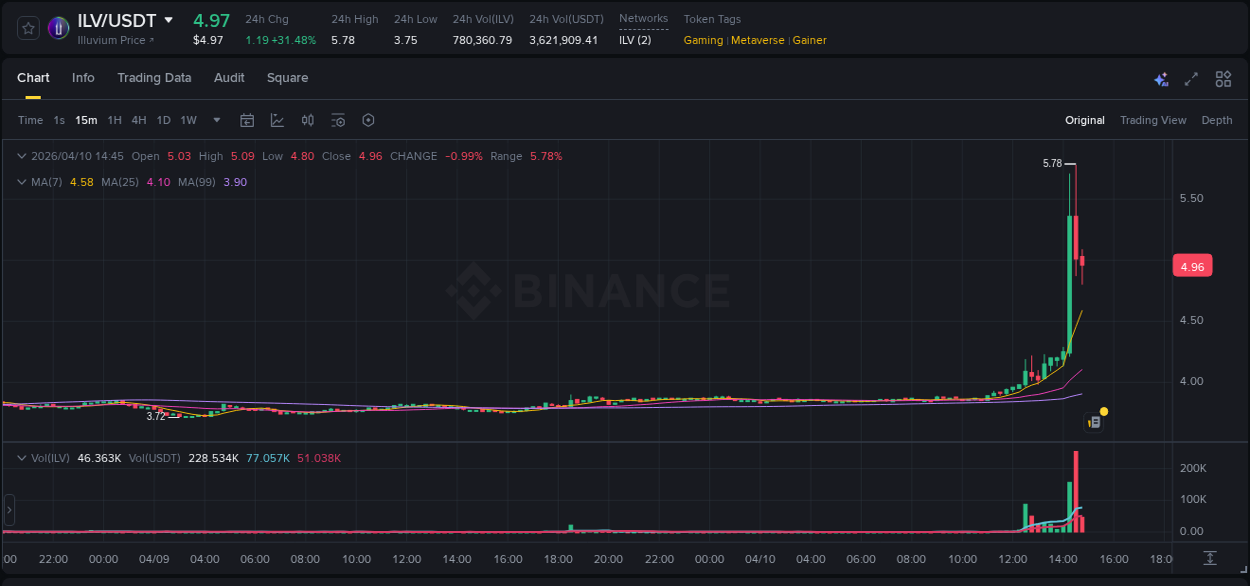Screen dimensions: 1250x586
Task: Toggle ILV/USDT as favorite pair
Action: click(x=27, y=28)
